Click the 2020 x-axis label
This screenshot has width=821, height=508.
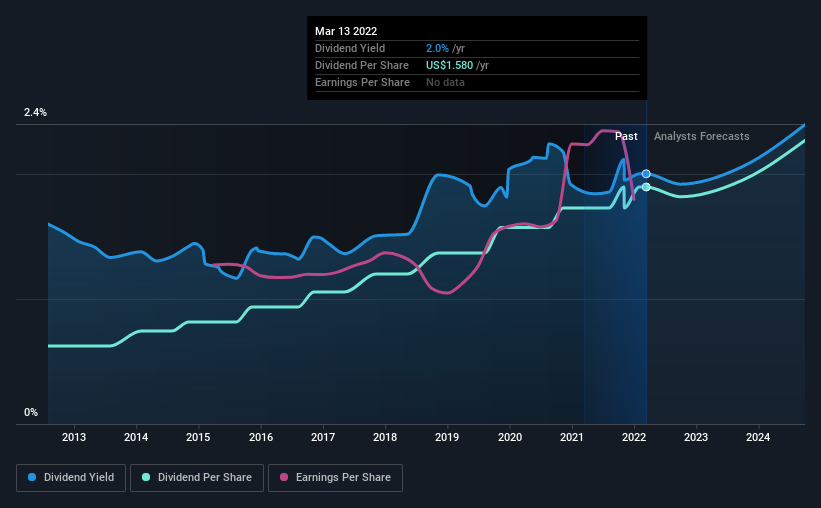point(509,437)
